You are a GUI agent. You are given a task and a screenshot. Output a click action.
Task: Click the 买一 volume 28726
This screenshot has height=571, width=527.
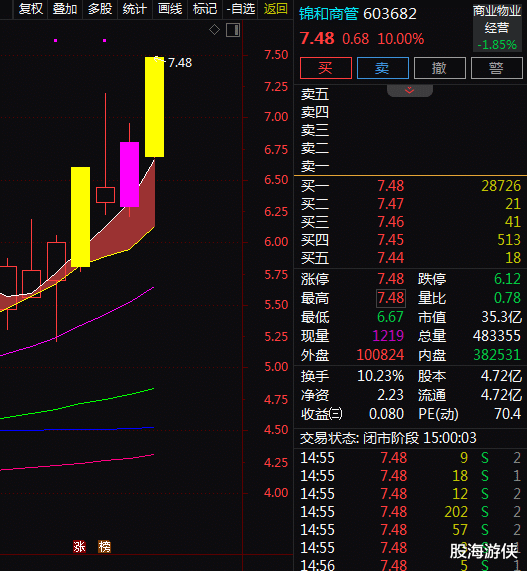tap(501, 186)
